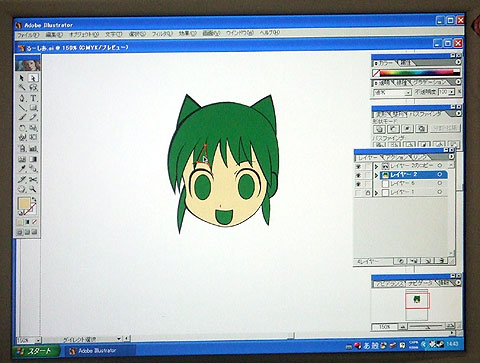This screenshot has height=363, width=480.
Task: Unlock レイヤー 1 via its lock icon
Action: click(x=367, y=193)
